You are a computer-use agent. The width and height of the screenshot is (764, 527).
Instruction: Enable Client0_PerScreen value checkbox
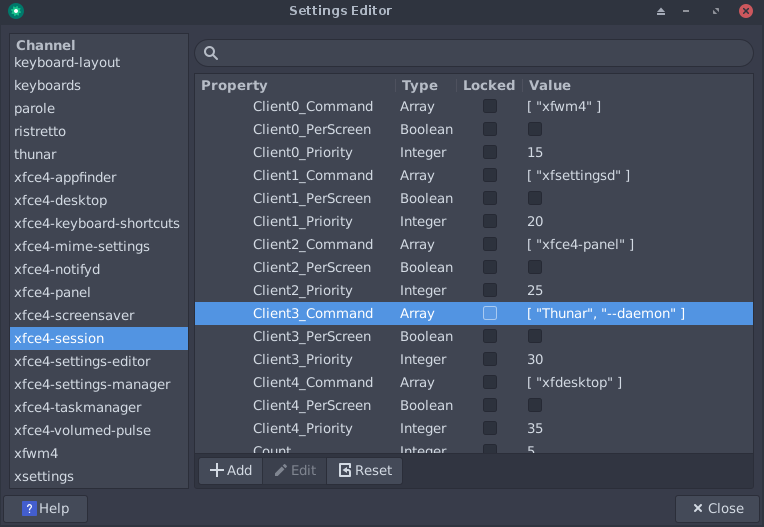pyautogui.click(x=535, y=129)
